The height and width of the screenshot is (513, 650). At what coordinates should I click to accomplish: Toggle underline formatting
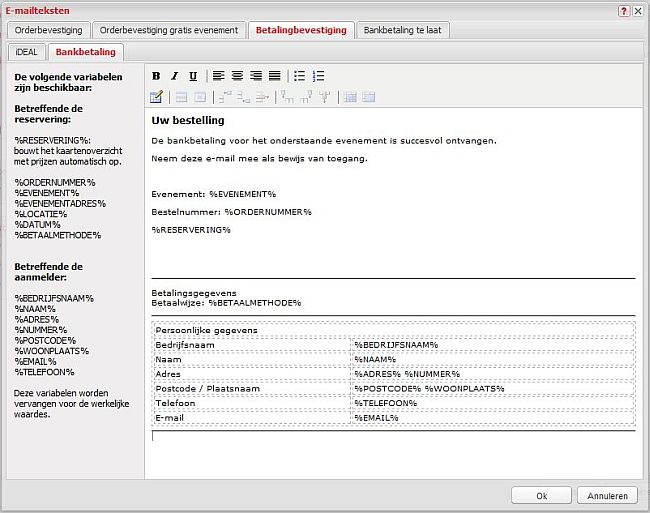193,76
